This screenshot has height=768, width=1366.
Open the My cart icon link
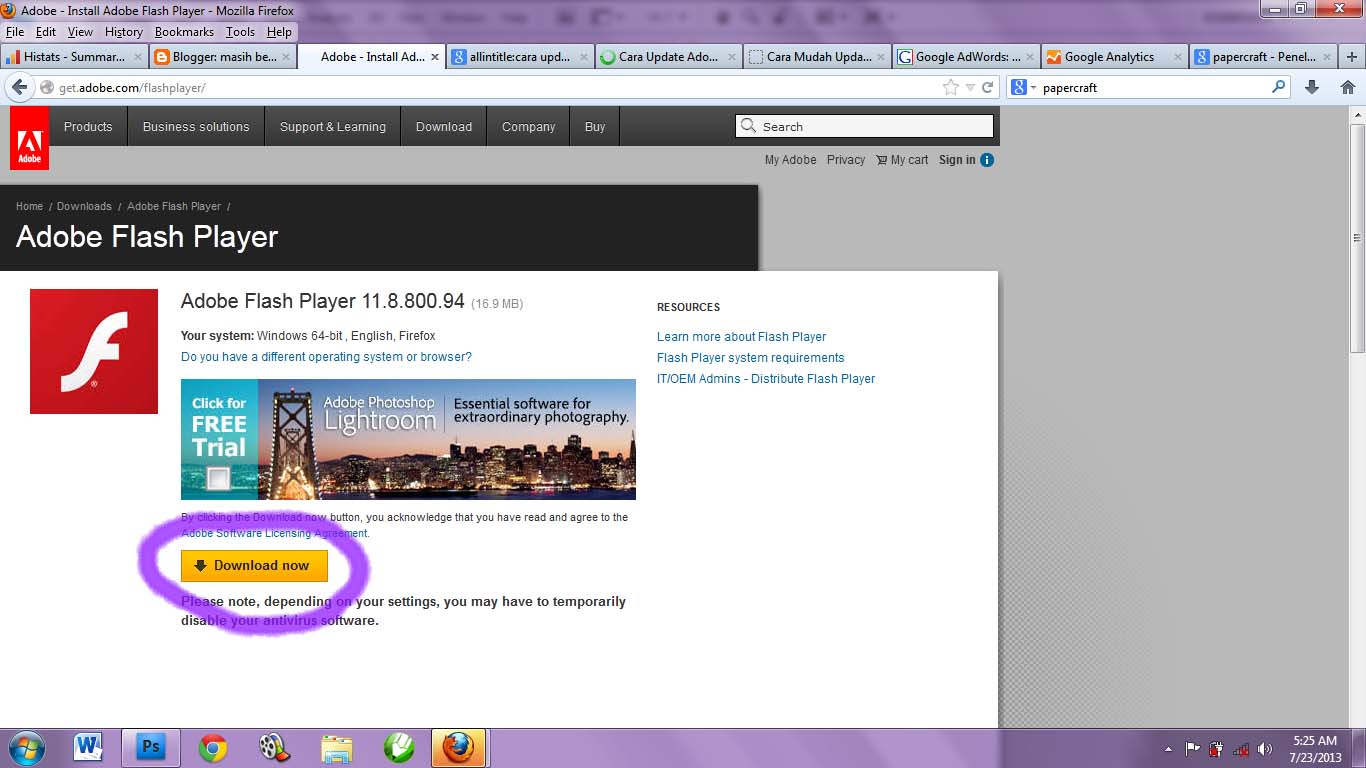point(902,160)
